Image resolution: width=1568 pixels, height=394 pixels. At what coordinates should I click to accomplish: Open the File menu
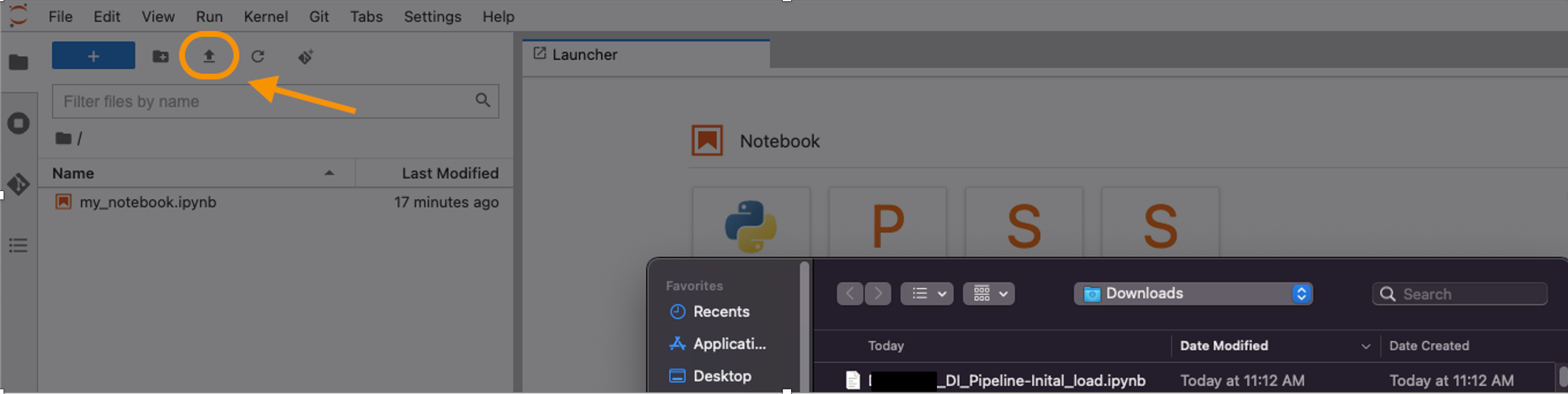point(60,17)
